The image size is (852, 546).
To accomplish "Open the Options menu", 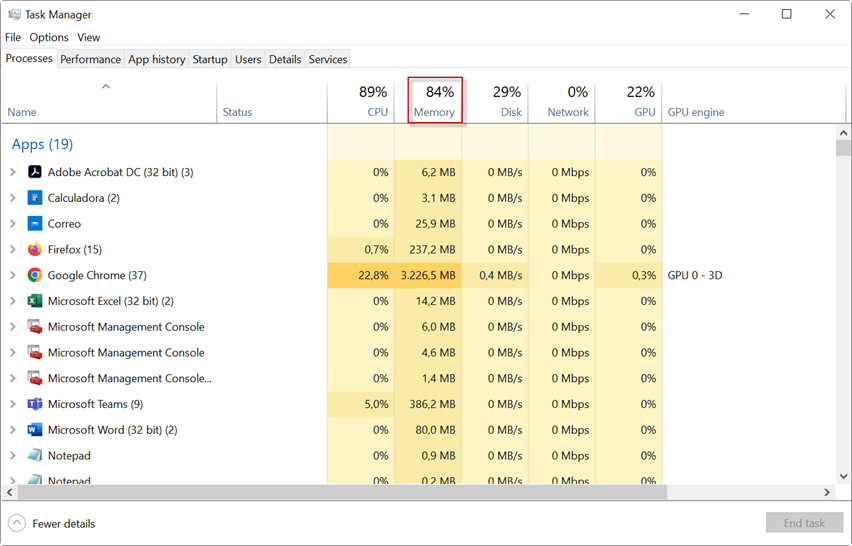I will pyautogui.click(x=49, y=37).
